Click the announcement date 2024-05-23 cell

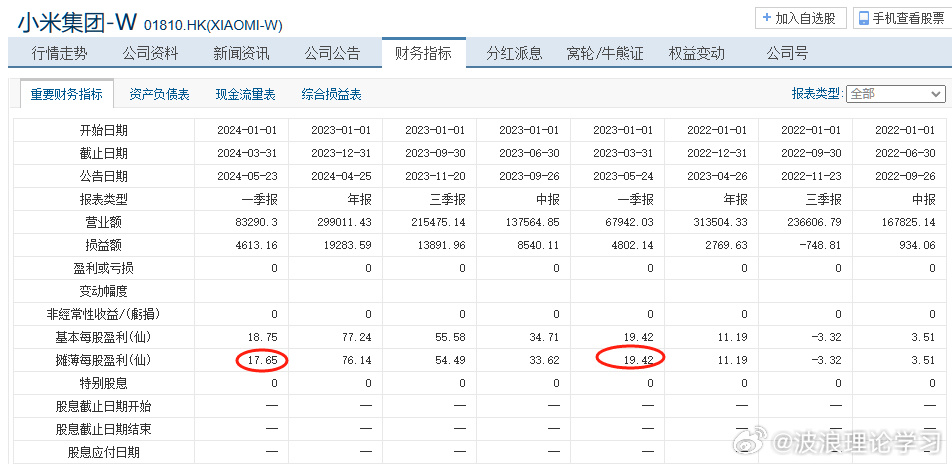247,176
